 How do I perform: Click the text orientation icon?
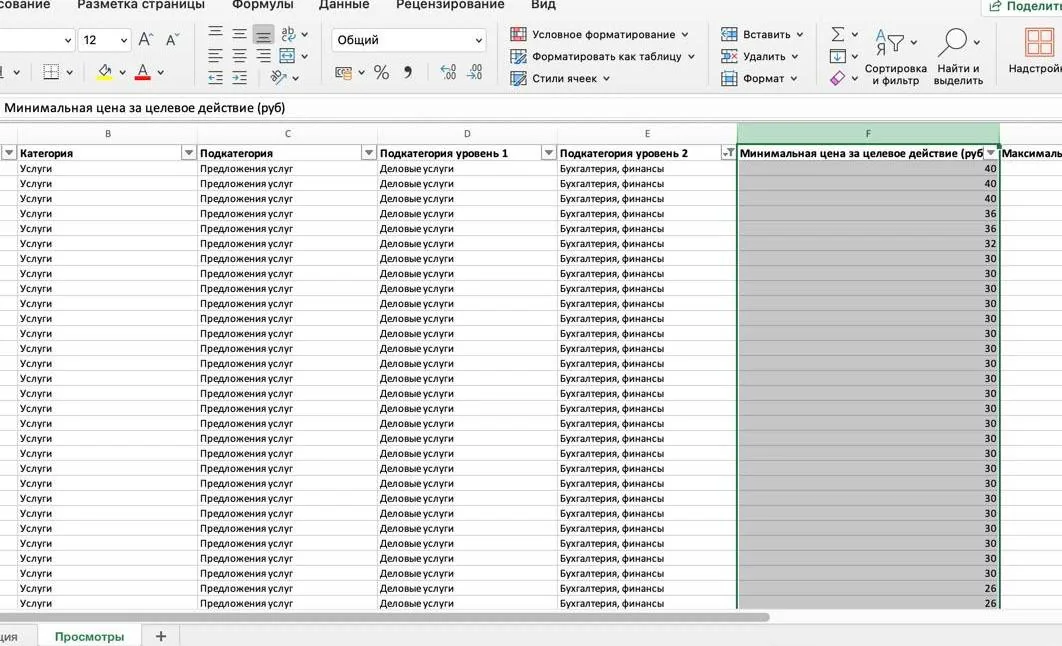tap(278, 77)
